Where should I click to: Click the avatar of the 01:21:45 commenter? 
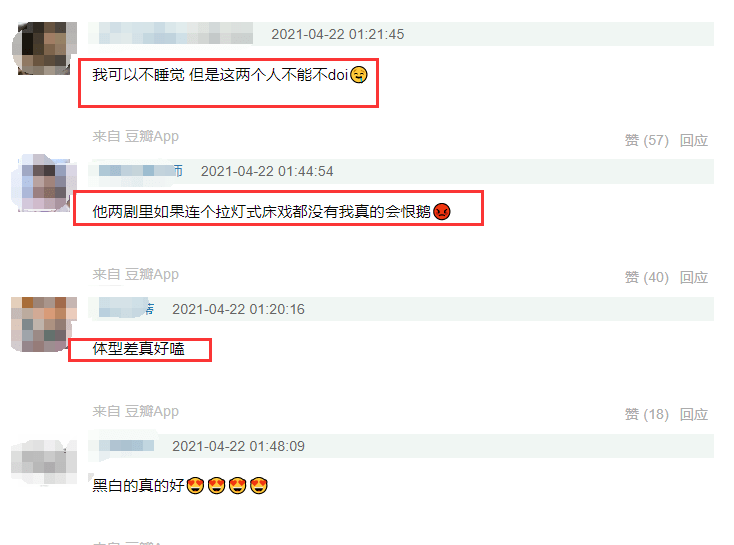[44, 48]
